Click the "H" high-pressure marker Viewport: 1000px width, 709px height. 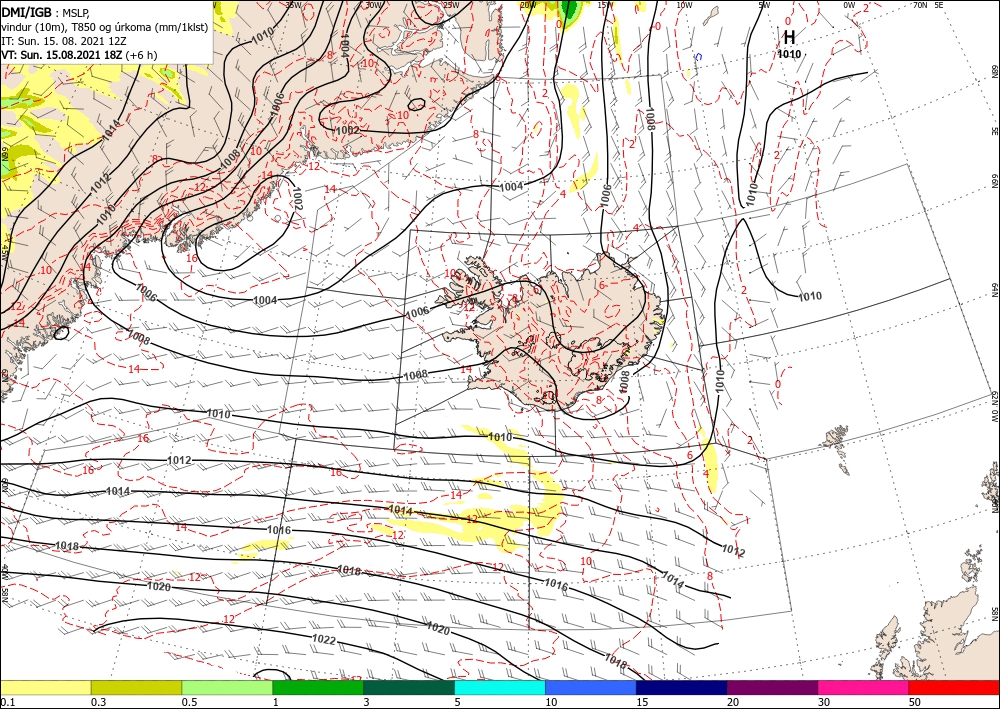coord(789,37)
